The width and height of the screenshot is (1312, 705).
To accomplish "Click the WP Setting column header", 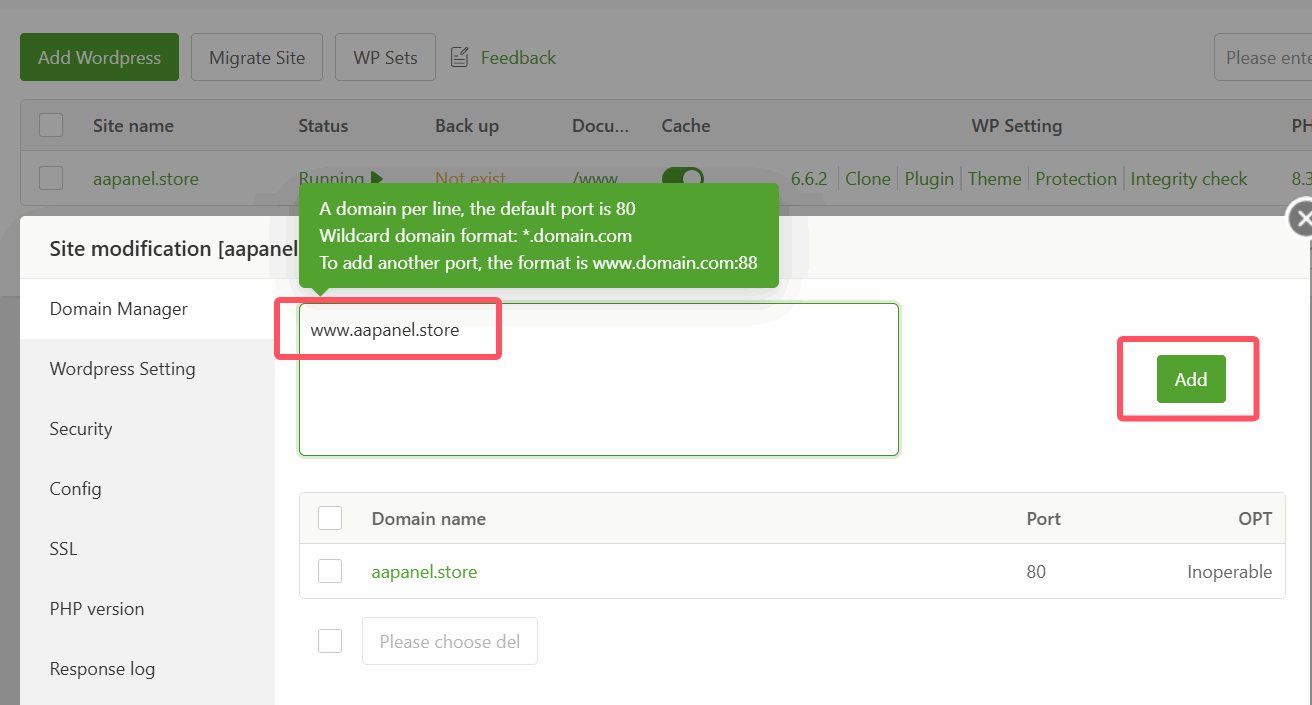I will click(x=1017, y=126).
